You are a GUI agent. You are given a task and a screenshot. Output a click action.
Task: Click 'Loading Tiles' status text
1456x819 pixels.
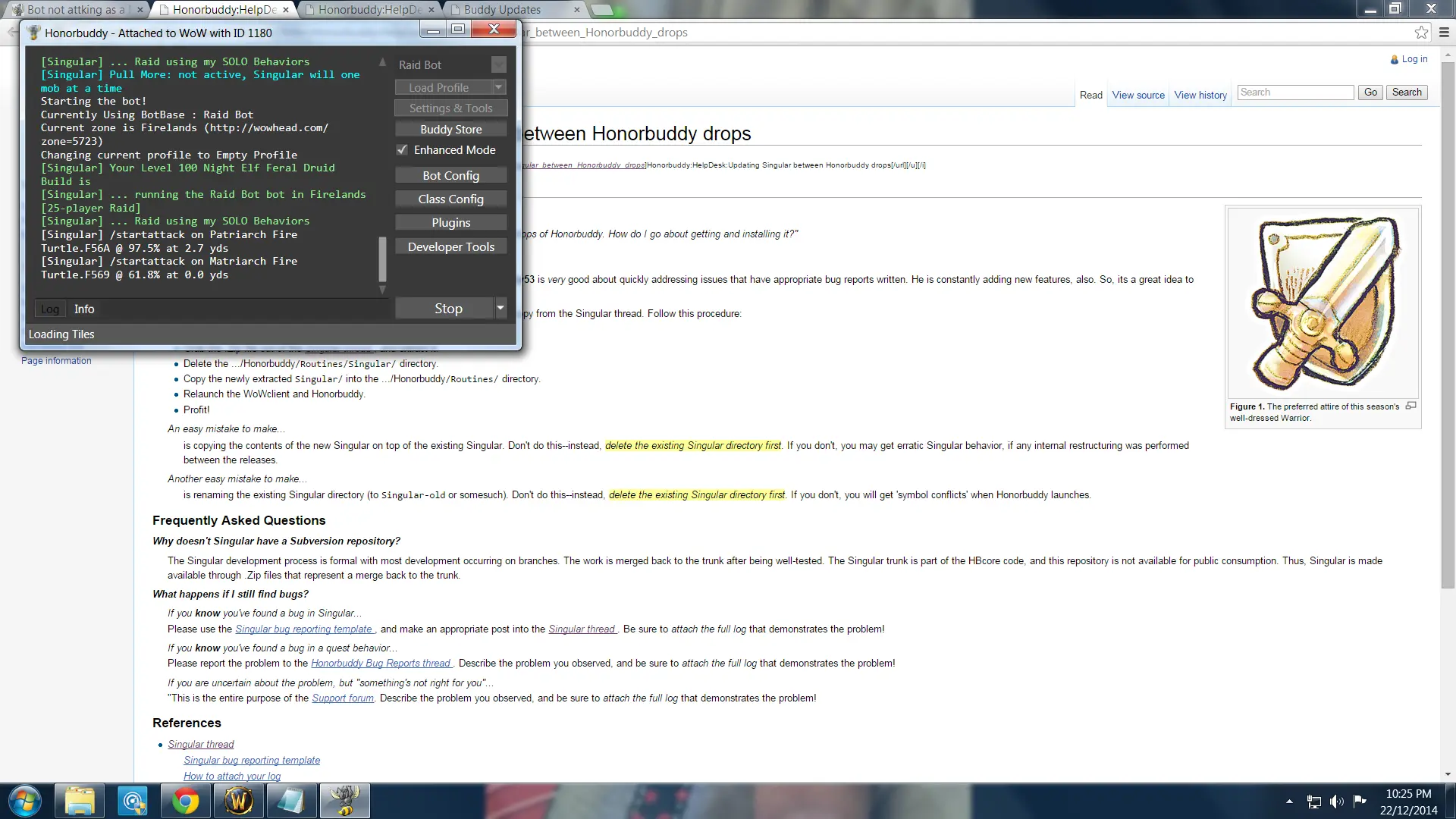pyautogui.click(x=61, y=334)
